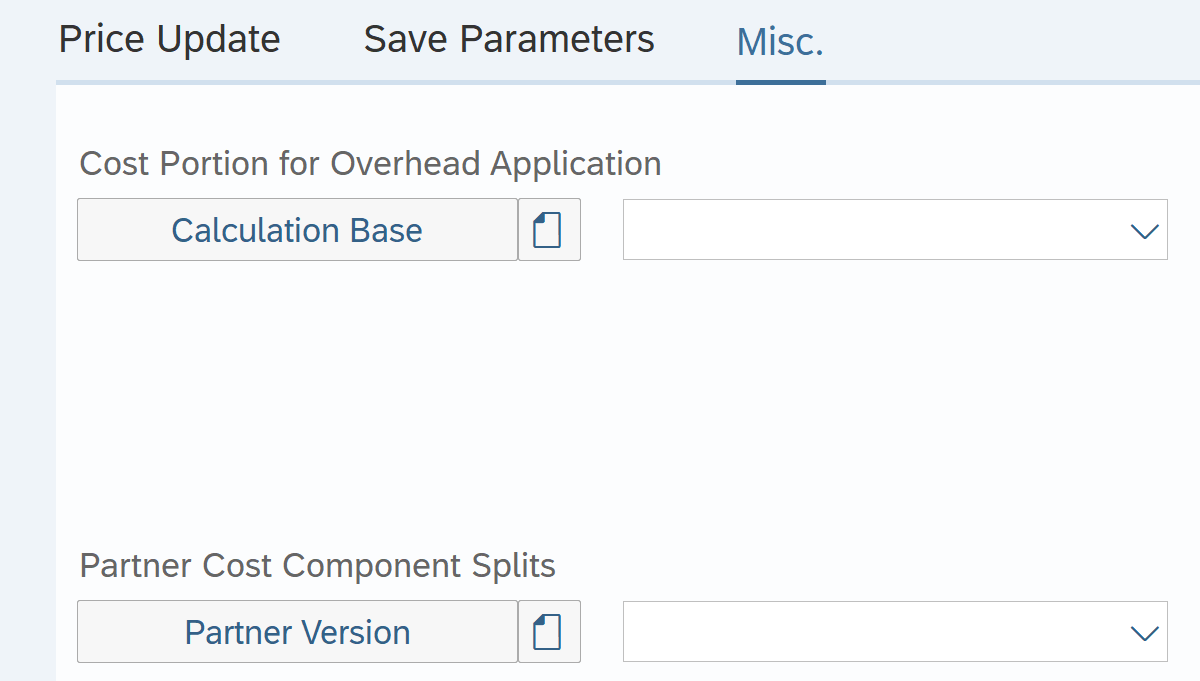Expand the Partner Version dropdown arrow

(1142, 633)
